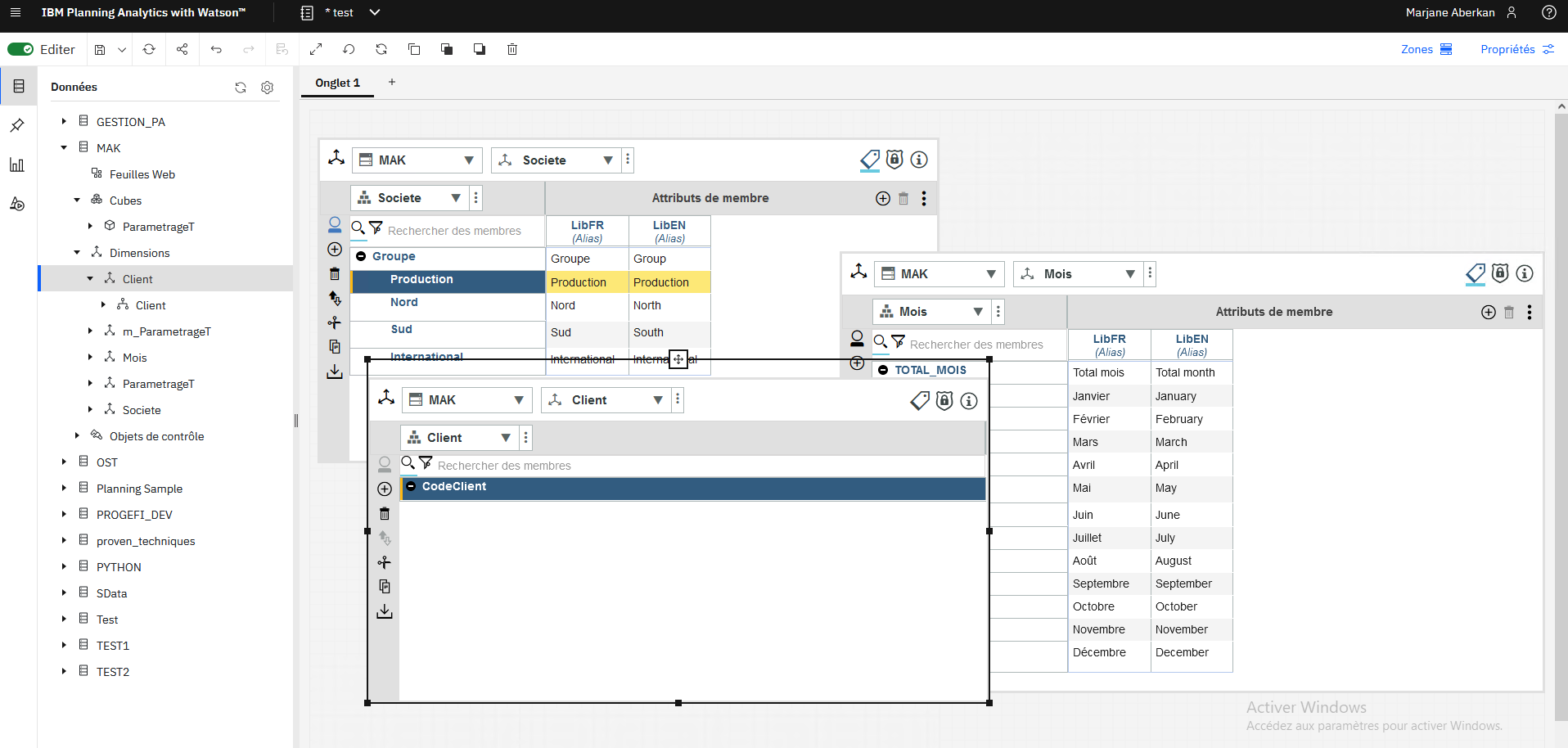Screen dimensions: 1568x748
Task: Open the hamburger navigation menu
Action: [x=16, y=12]
